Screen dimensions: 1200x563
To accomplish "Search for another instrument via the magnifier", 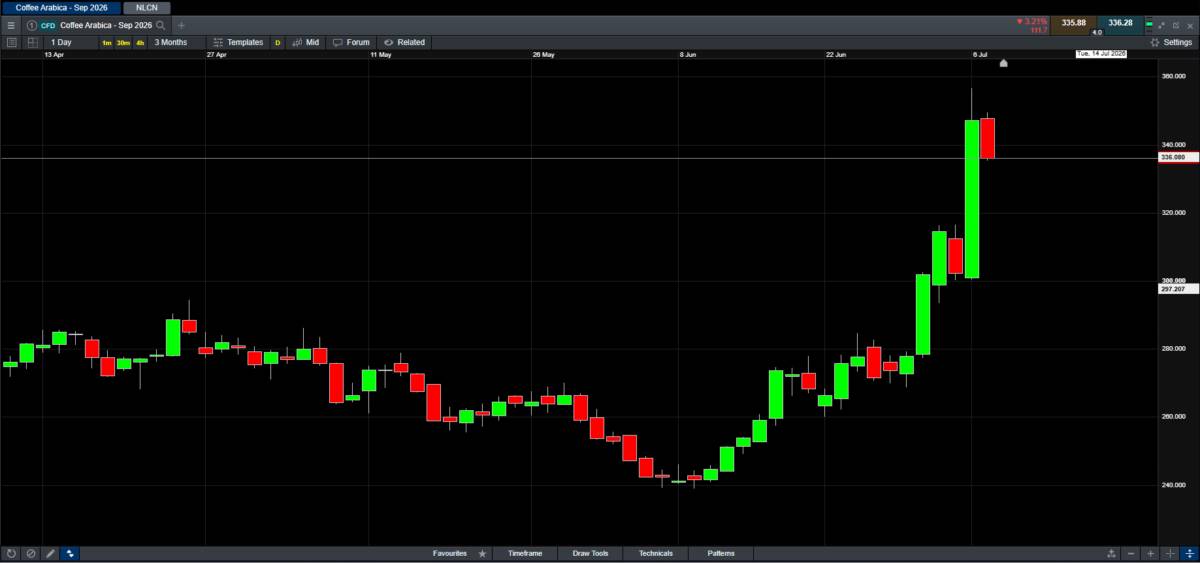I will point(162,24).
